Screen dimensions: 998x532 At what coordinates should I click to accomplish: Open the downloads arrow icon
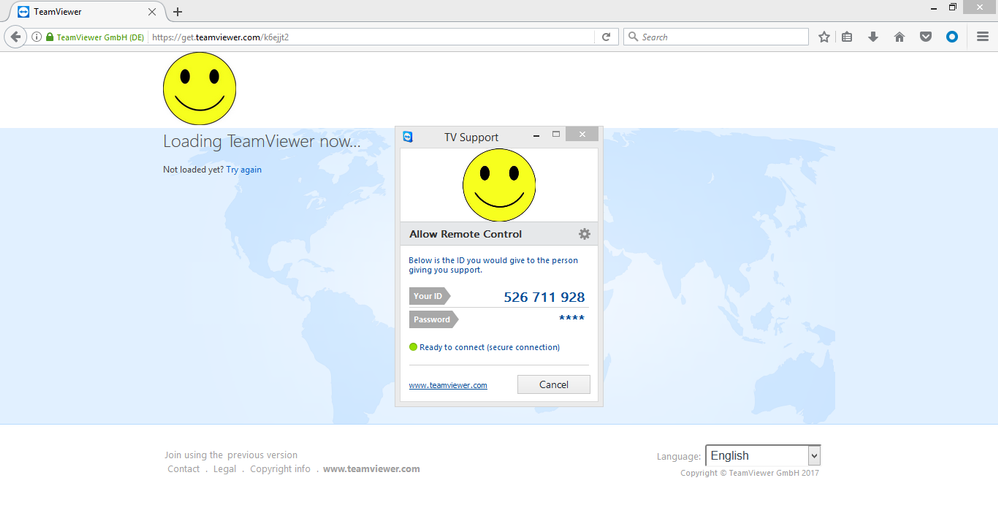tap(873, 37)
